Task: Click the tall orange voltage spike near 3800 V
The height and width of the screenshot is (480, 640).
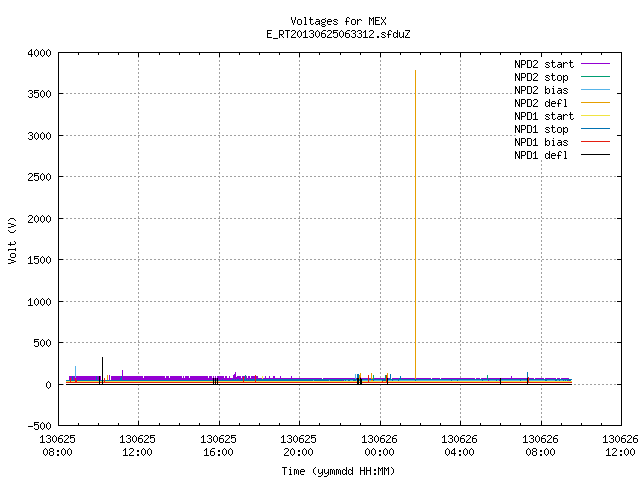Action: [416, 224]
